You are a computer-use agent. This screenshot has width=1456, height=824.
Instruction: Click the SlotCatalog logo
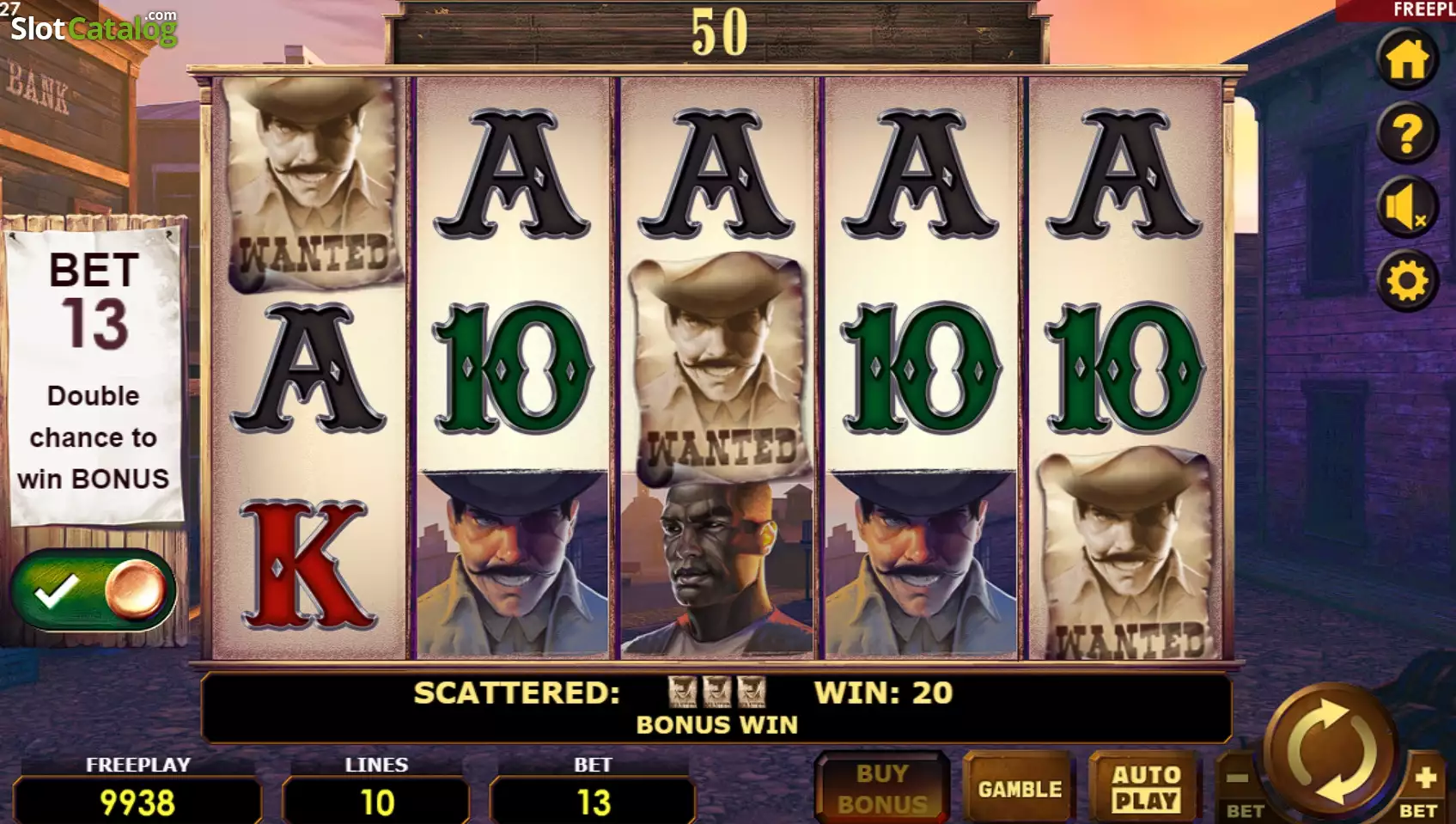click(x=93, y=28)
